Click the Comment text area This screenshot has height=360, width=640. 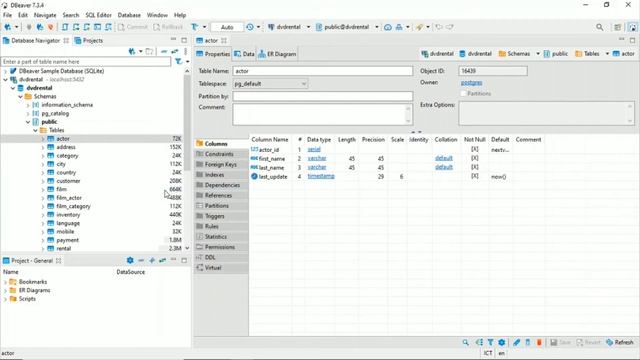pos(322,114)
